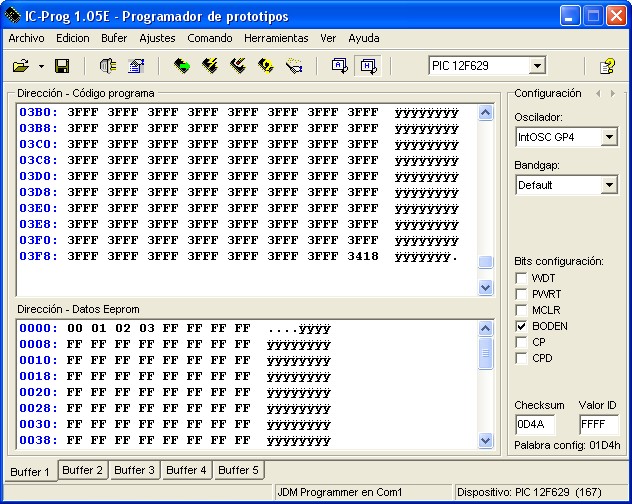Switch to the assembler view icon
632x504 pixels.
339,66
